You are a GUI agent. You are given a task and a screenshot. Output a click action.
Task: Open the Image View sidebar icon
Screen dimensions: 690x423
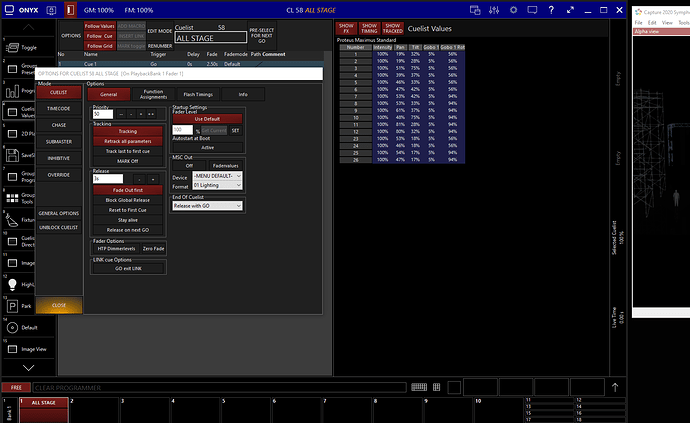pyautogui.click(x=12, y=349)
